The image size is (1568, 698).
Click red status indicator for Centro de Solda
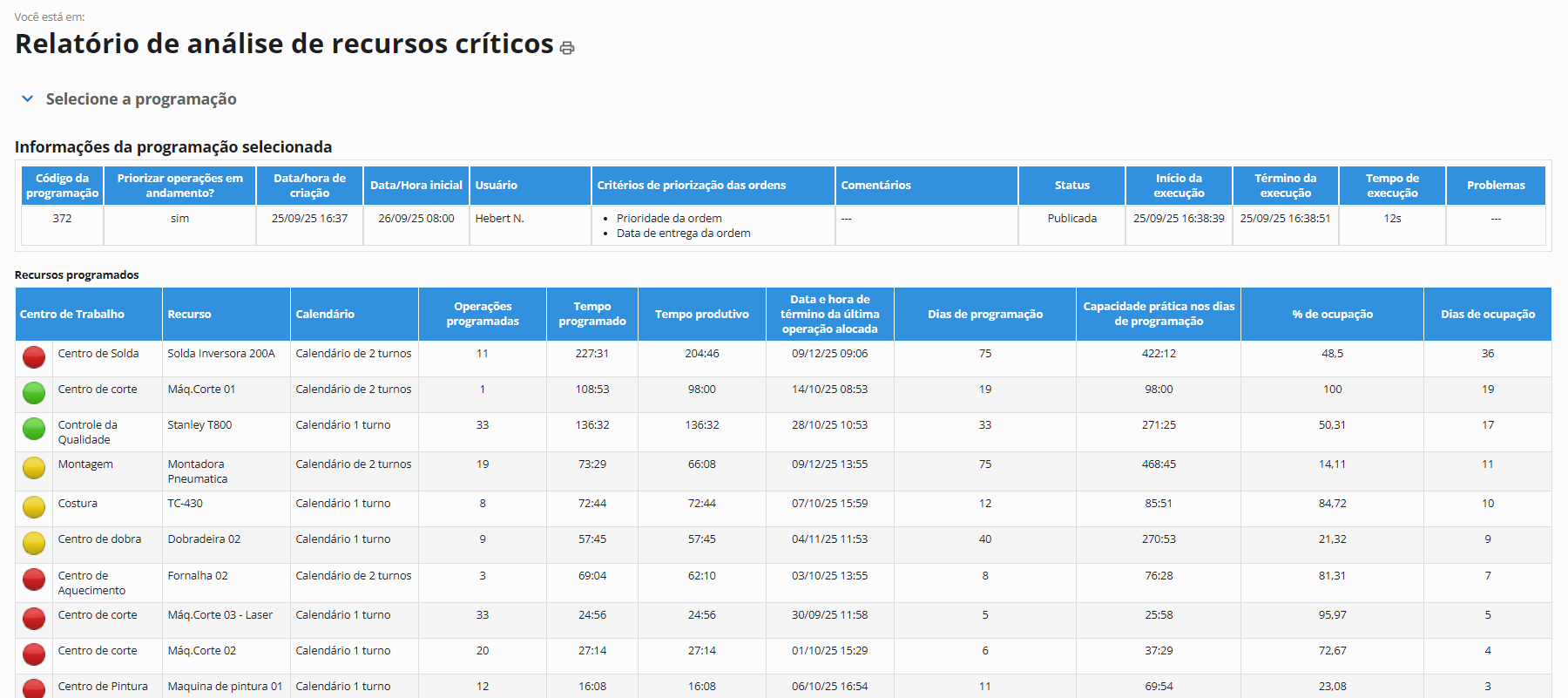(x=34, y=356)
